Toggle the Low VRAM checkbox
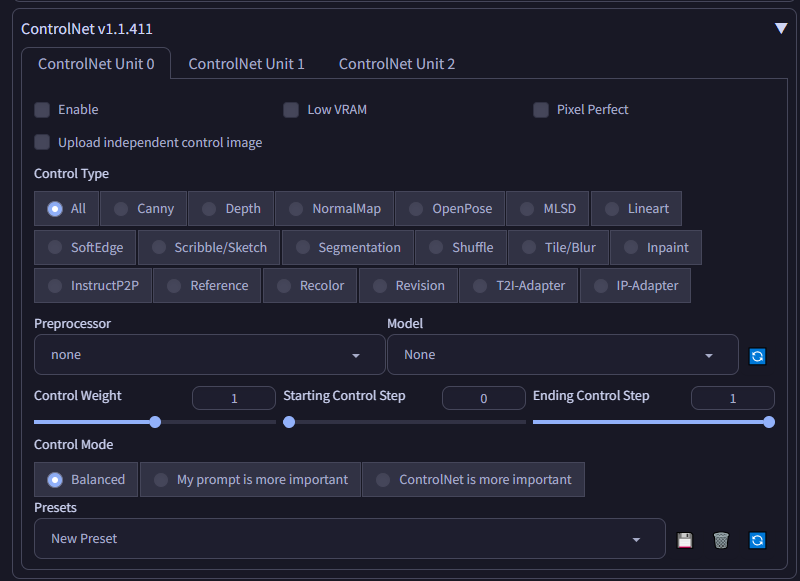Screen dimensions: 800x581 pos(291,109)
